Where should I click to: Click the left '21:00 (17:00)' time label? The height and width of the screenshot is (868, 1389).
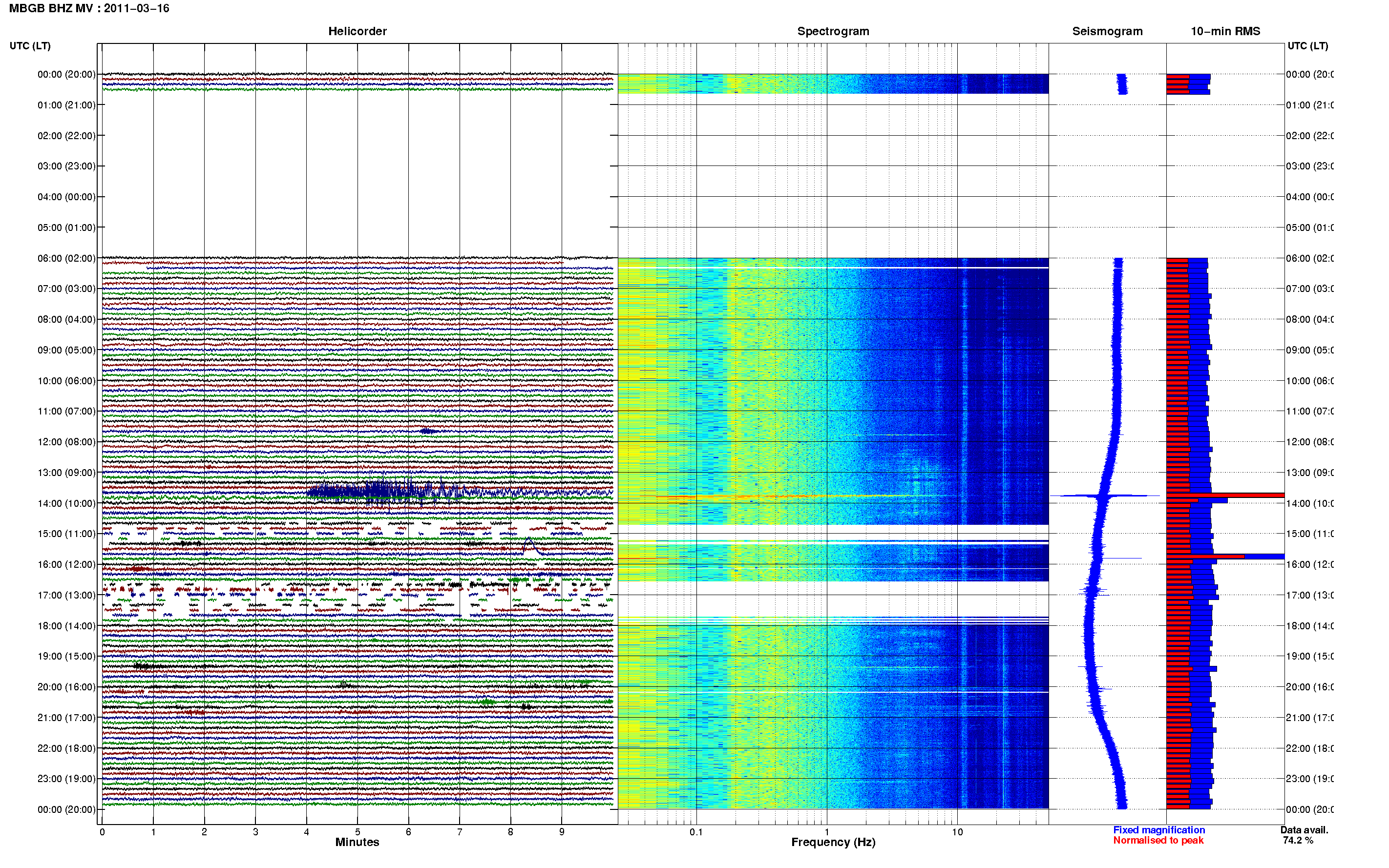click(66, 718)
